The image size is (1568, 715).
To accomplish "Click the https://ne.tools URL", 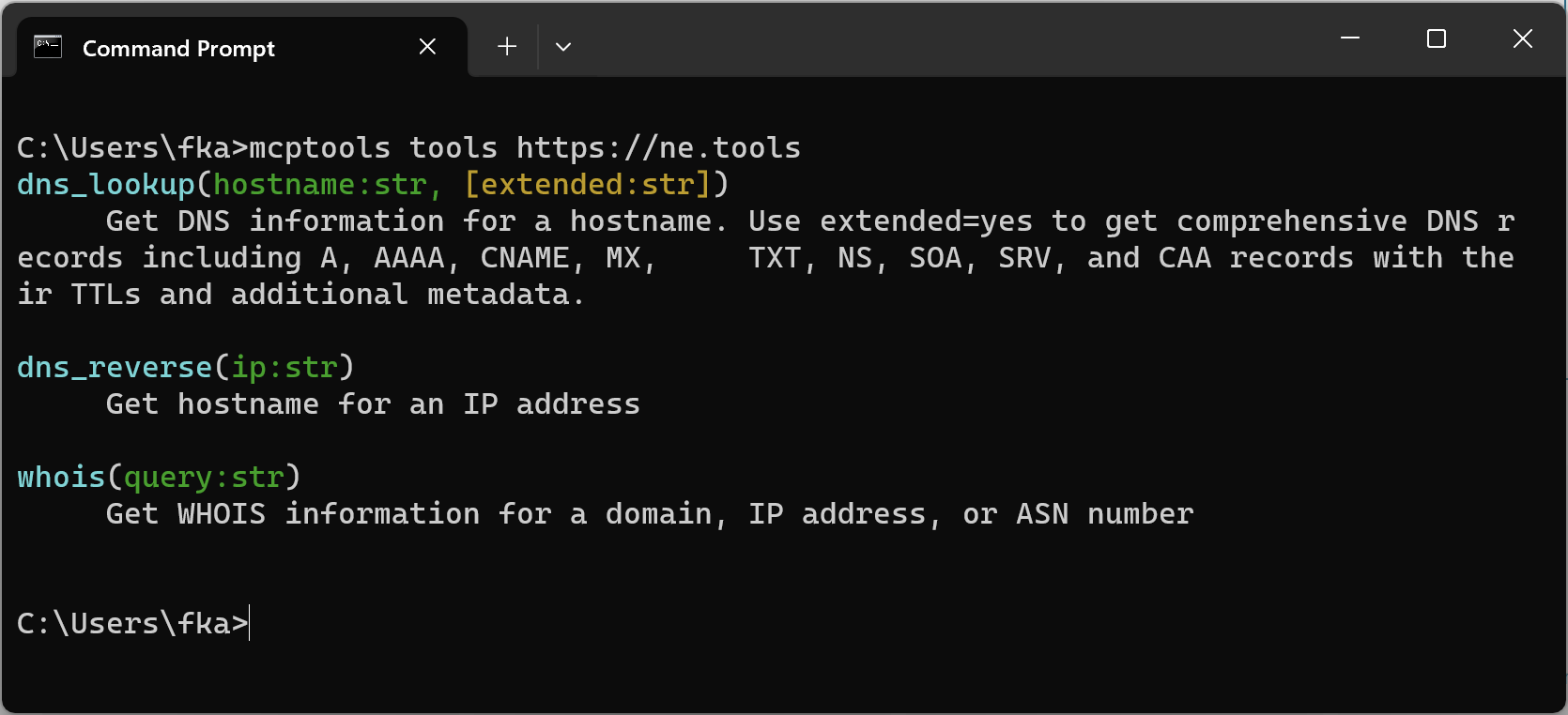I will (658, 148).
